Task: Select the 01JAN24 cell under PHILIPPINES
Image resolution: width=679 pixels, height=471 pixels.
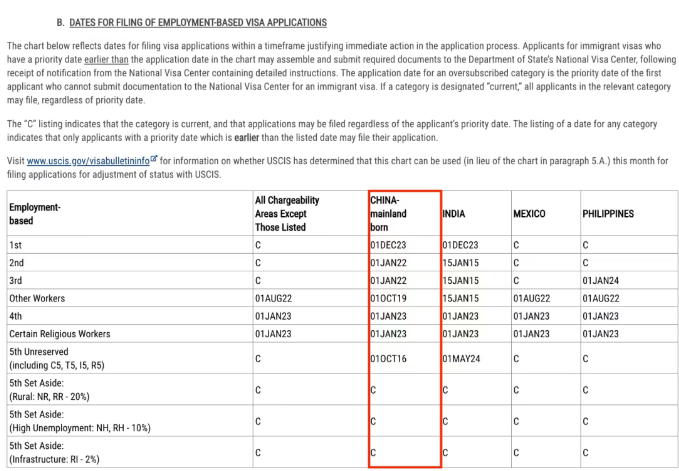Action: point(600,280)
